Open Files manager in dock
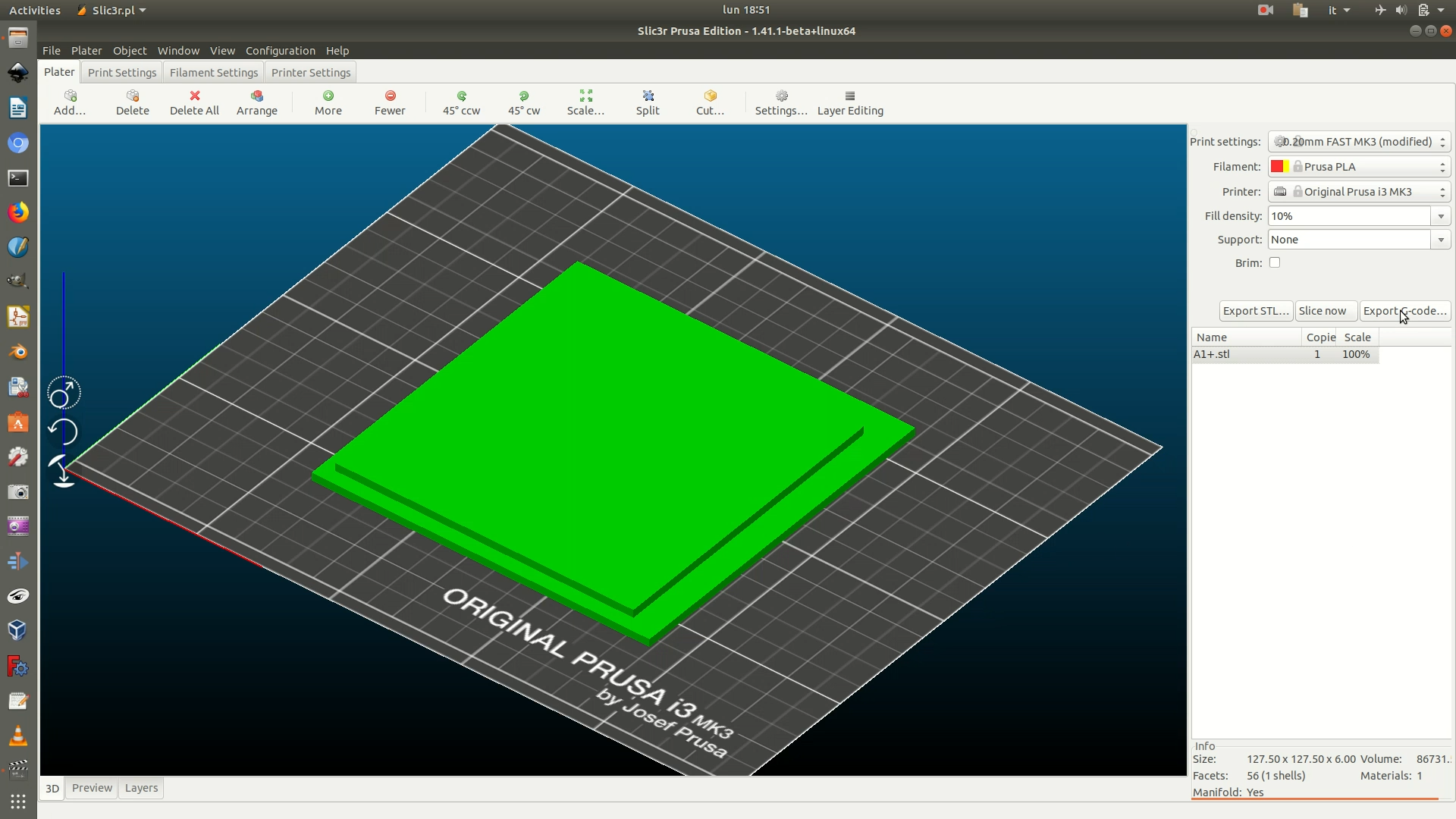The height and width of the screenshot is (819, 1456). tap(18, 38)
